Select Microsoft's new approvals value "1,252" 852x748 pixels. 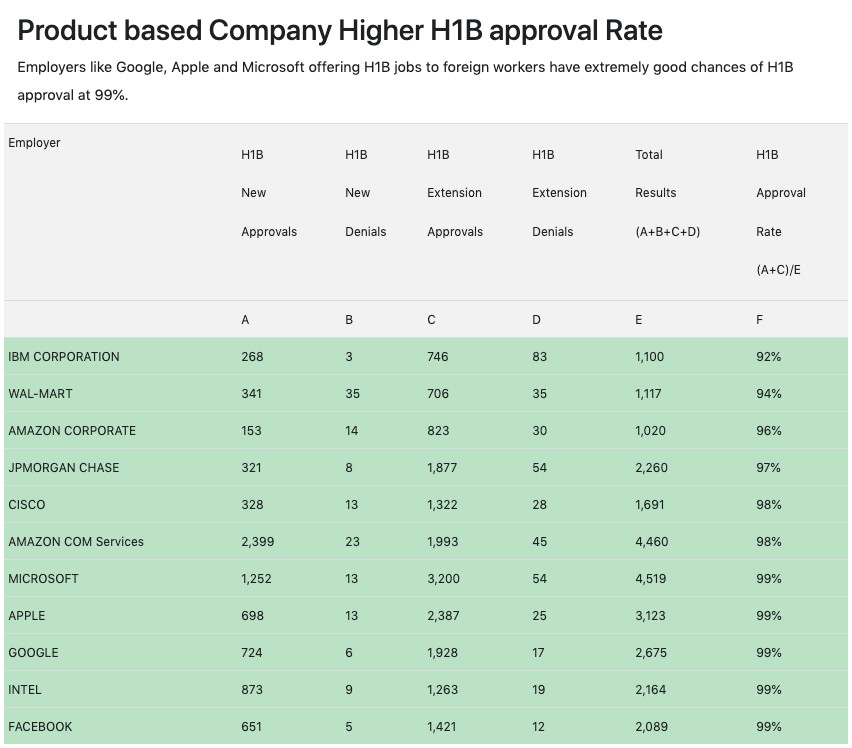pos(256,579)
